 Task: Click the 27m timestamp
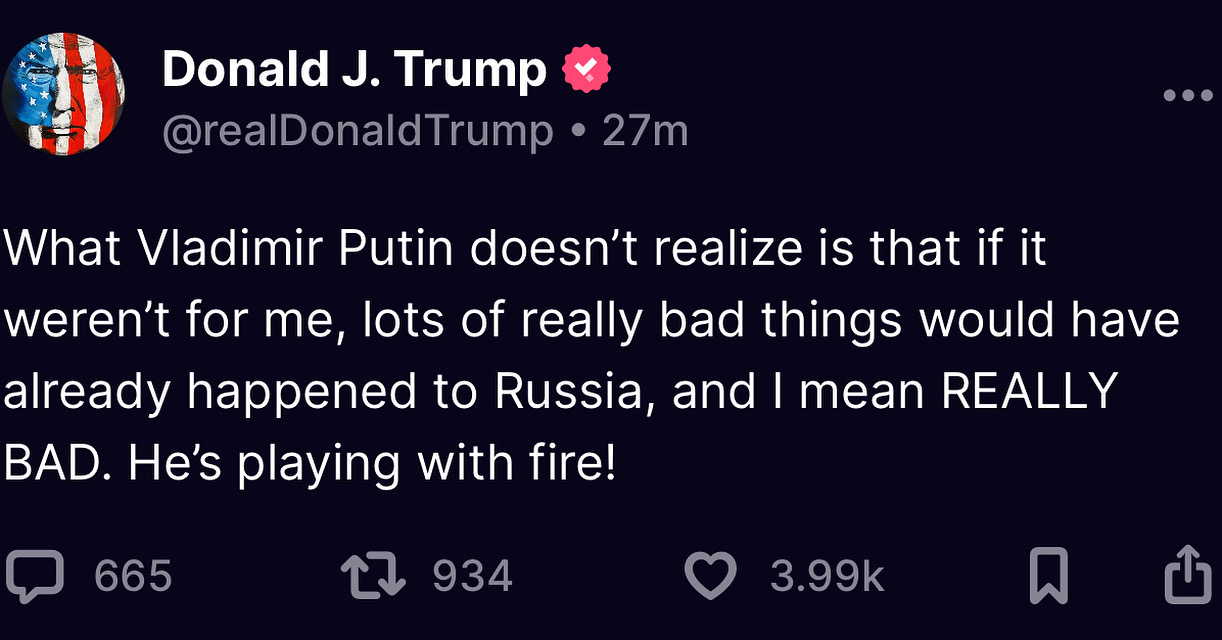point(646,131)
